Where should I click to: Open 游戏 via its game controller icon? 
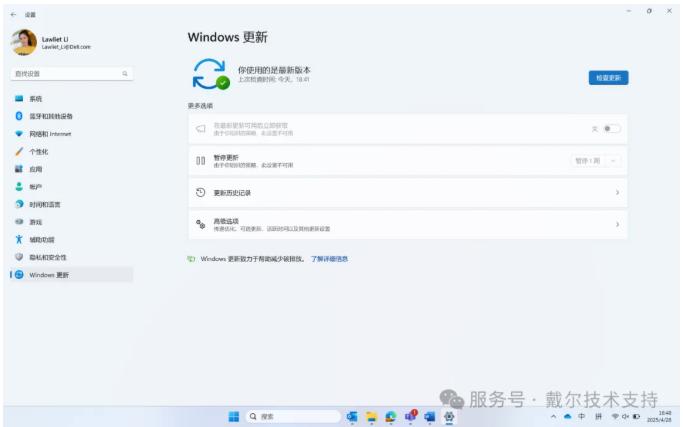click(x=19, y=222)
